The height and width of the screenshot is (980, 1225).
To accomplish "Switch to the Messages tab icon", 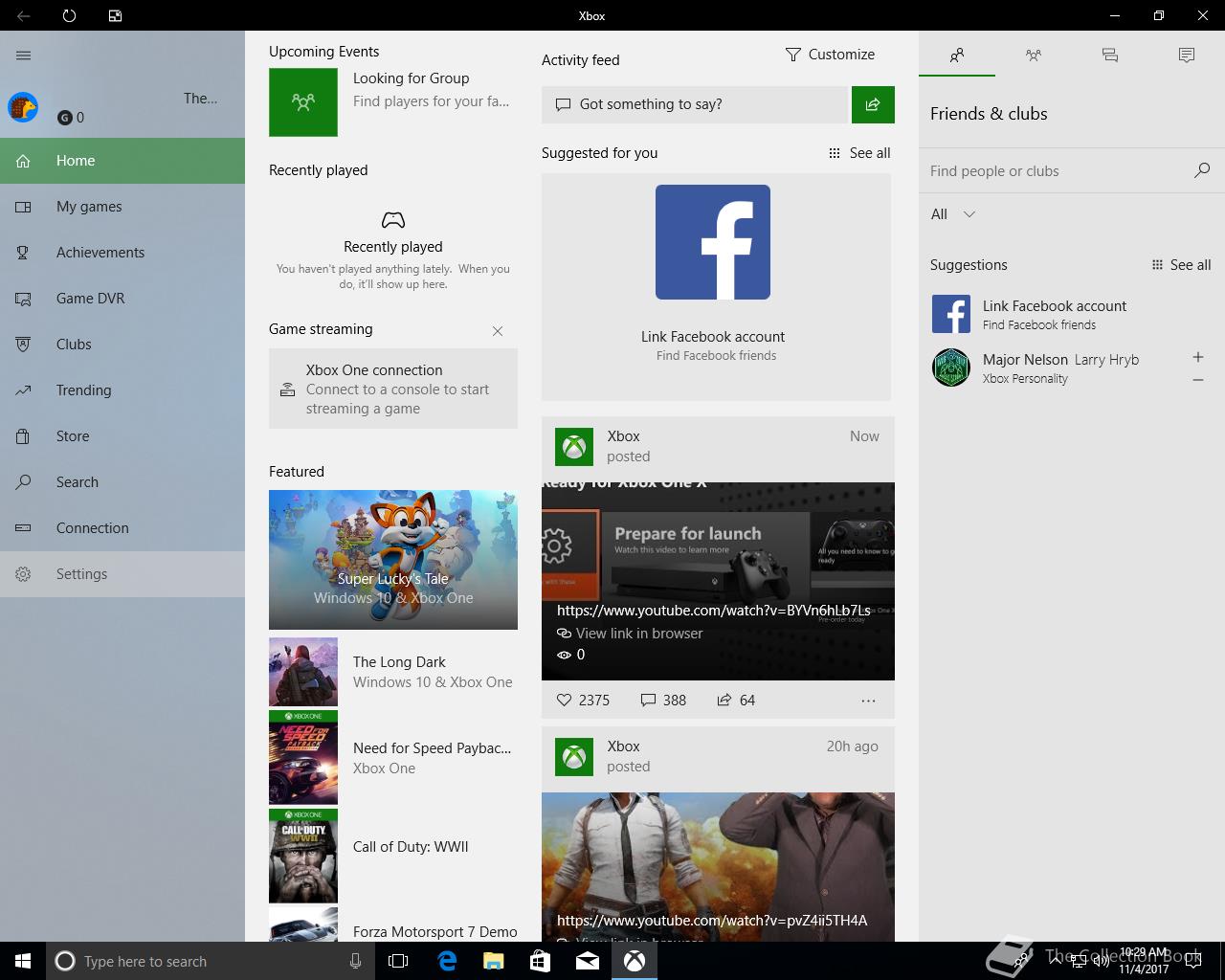I will pos(1110,56).
